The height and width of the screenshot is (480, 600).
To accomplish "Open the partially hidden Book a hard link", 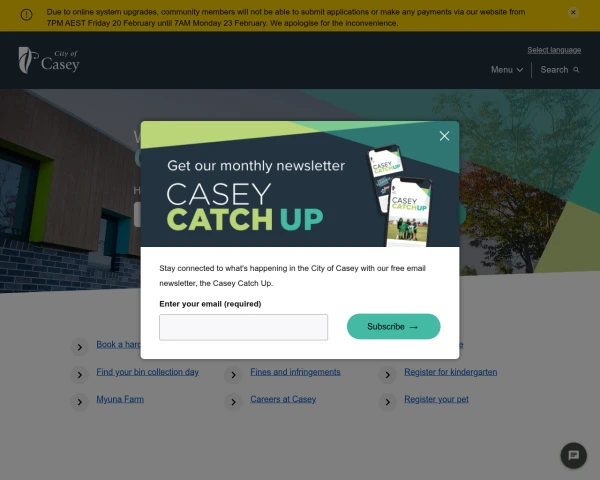I will [118, 344].
